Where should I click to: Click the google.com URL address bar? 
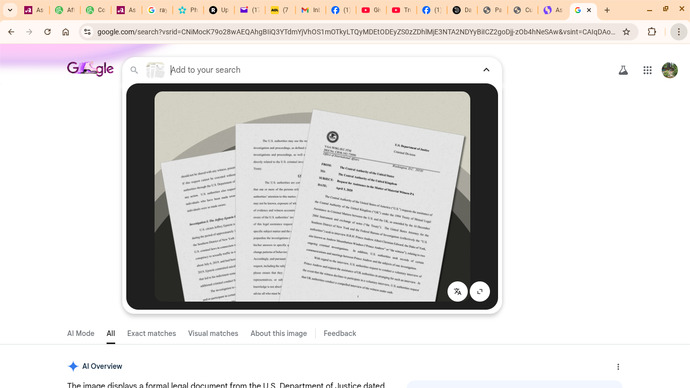click(x=356, y=32)
